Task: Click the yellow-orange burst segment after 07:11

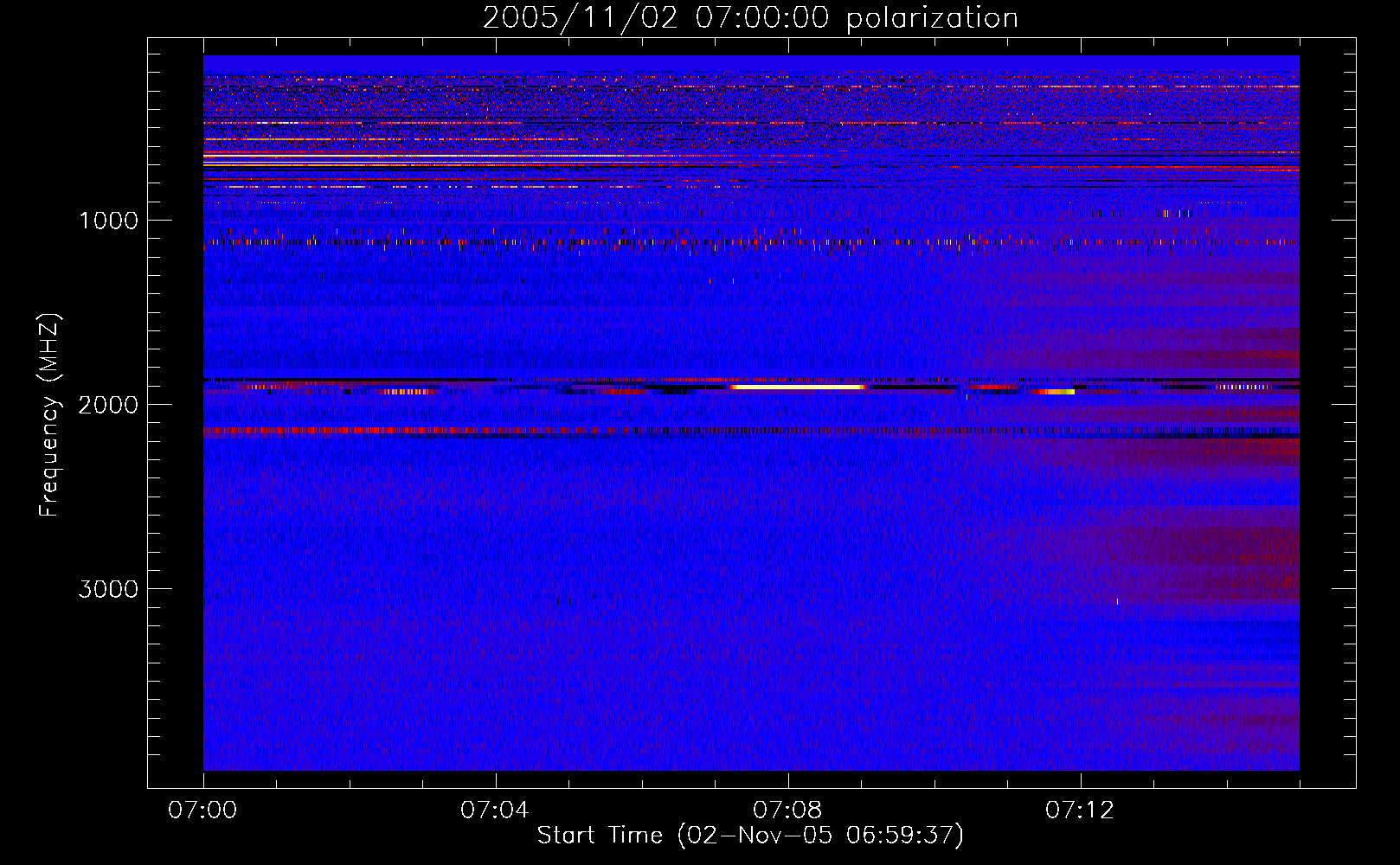Action: pyautogui.click(x=1056, y=392)
